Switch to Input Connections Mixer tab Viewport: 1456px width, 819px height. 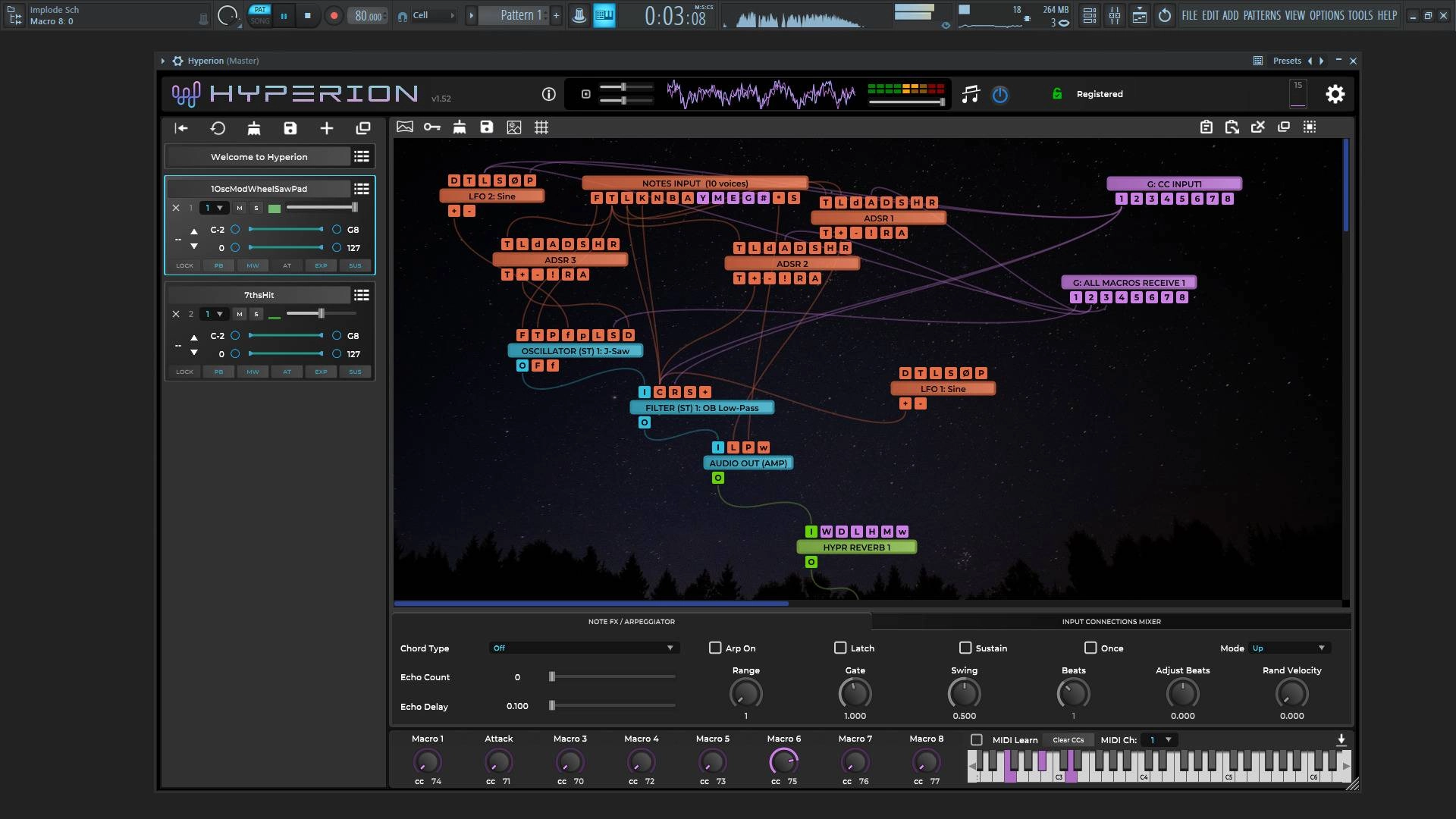(1111, 621)
